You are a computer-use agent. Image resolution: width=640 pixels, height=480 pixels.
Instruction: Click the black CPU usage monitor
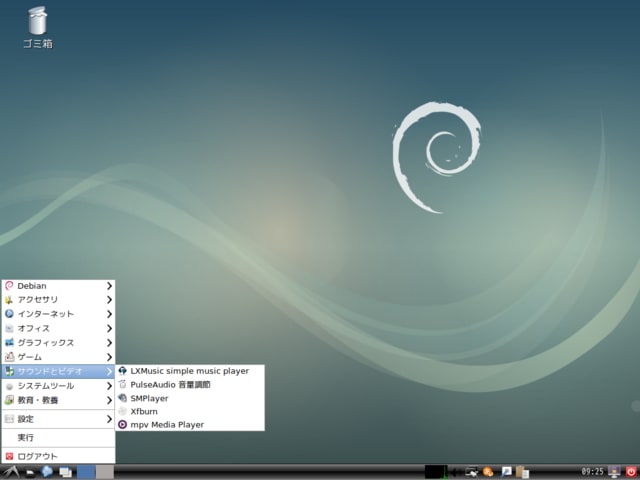436,472
